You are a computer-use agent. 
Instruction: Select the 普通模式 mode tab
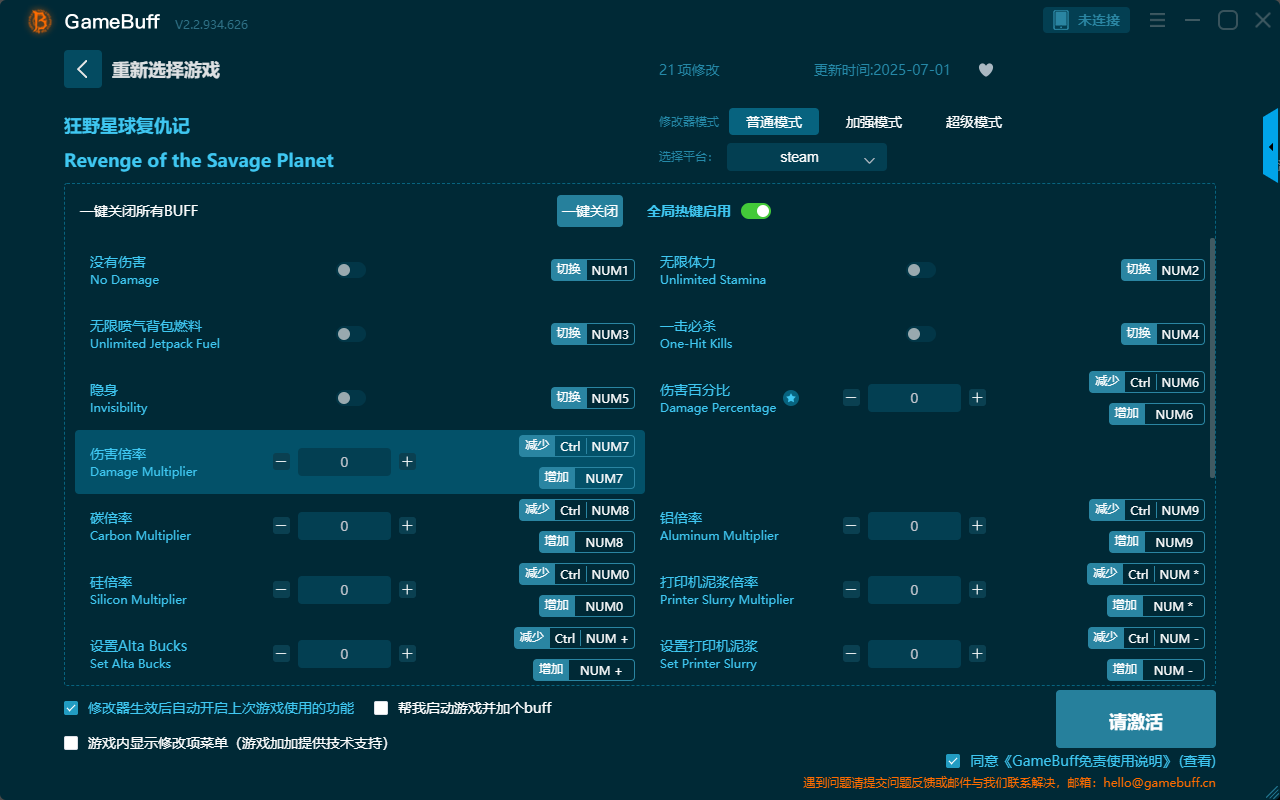(774, 122)
